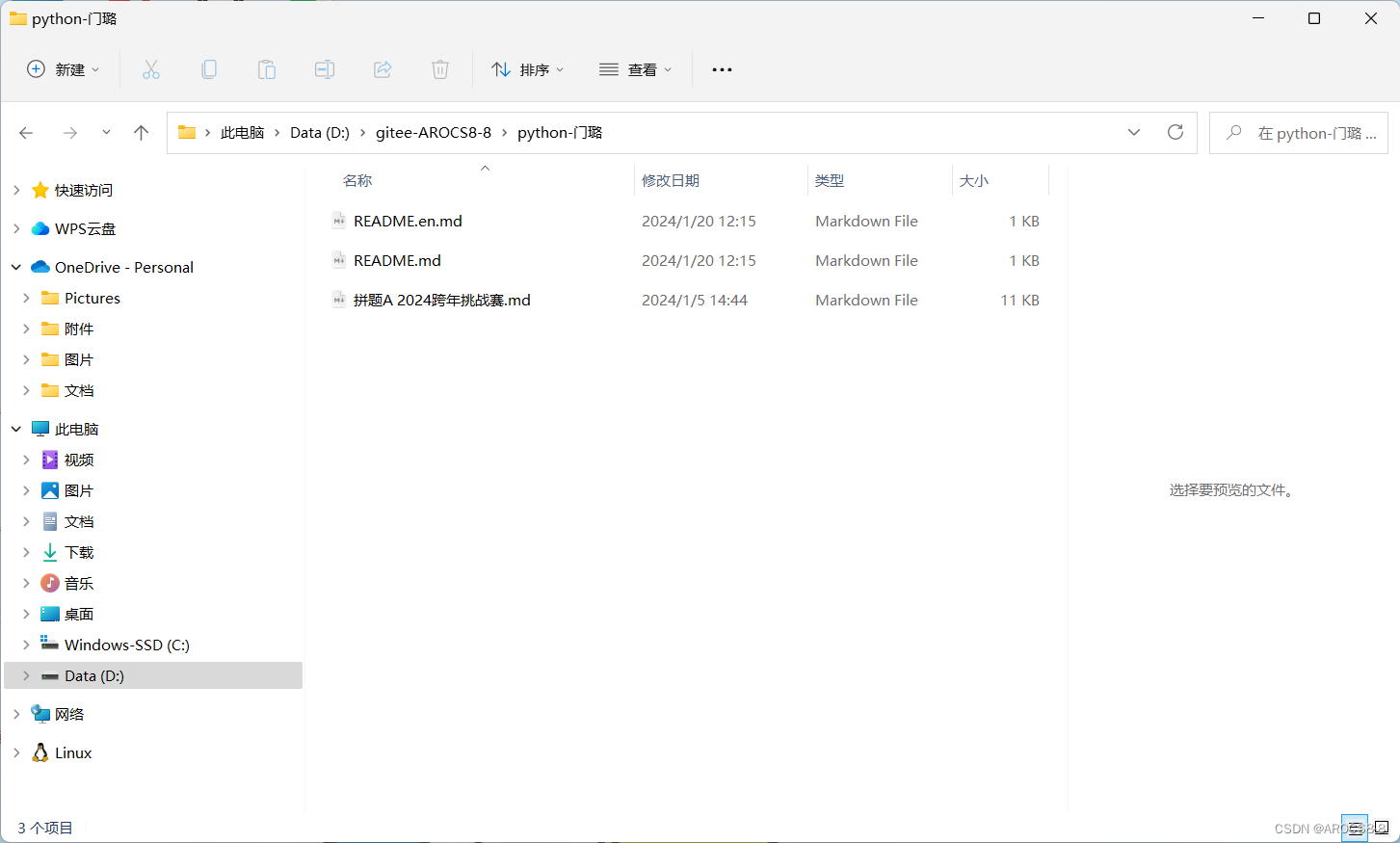Click the Copy icon in the toolbar

(x=209, y=68)
